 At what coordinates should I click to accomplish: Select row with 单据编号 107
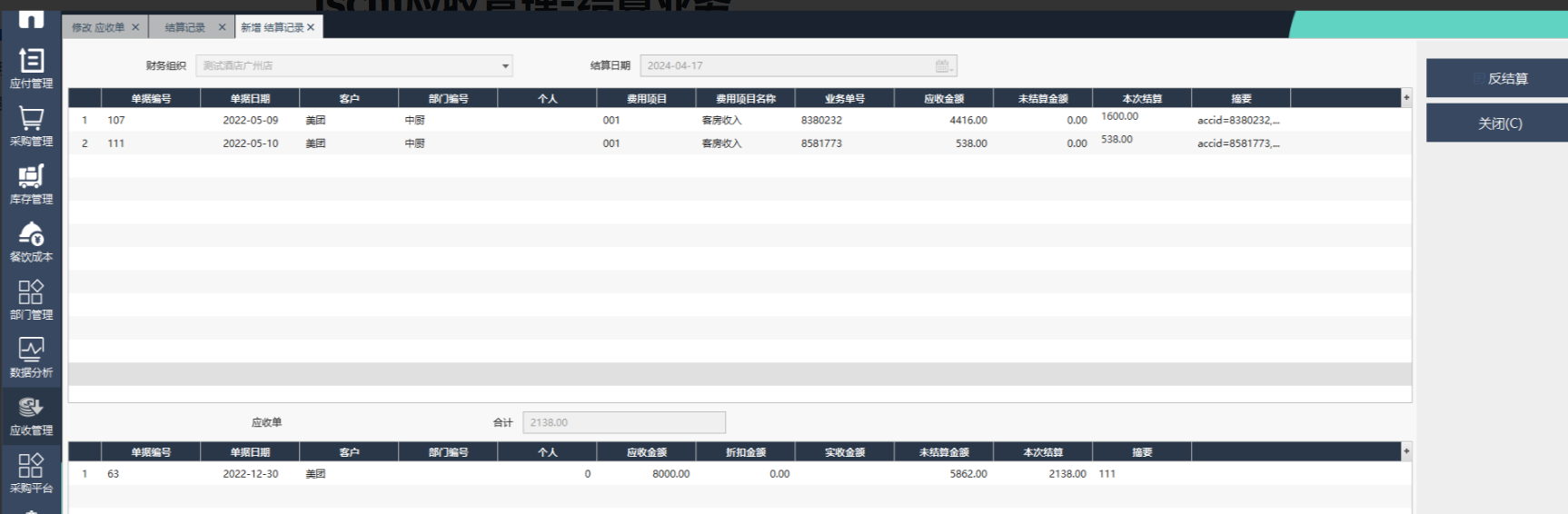739,120
